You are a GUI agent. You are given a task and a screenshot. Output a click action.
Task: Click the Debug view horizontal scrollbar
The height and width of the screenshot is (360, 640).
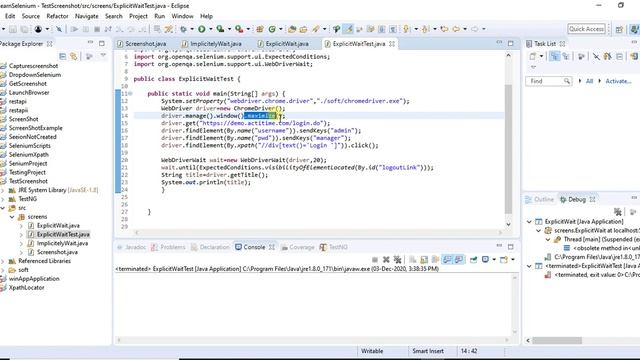[557, 340]
